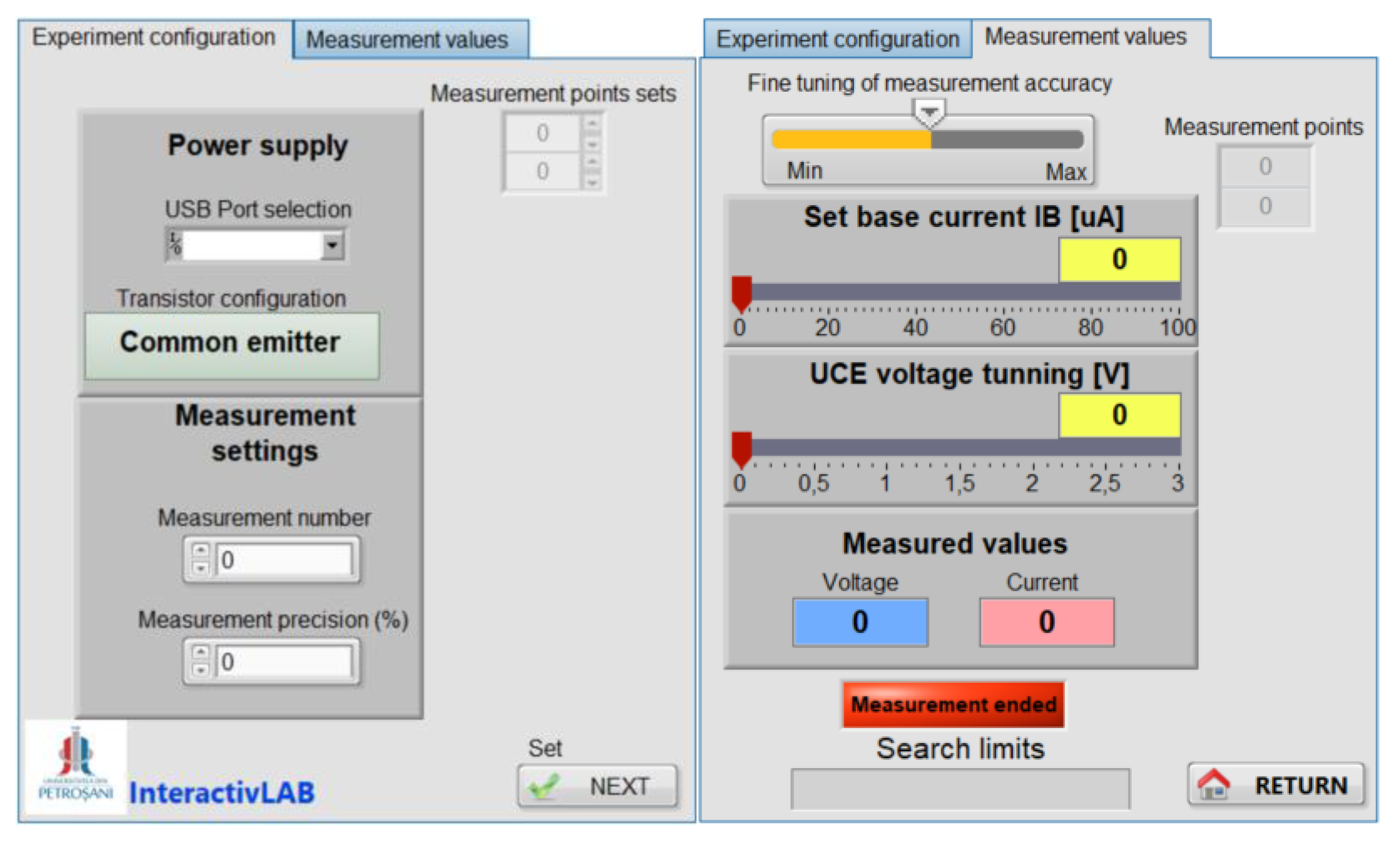
Task: Click the fine tuning slider thumb pointer
Action: pos(929,112)
